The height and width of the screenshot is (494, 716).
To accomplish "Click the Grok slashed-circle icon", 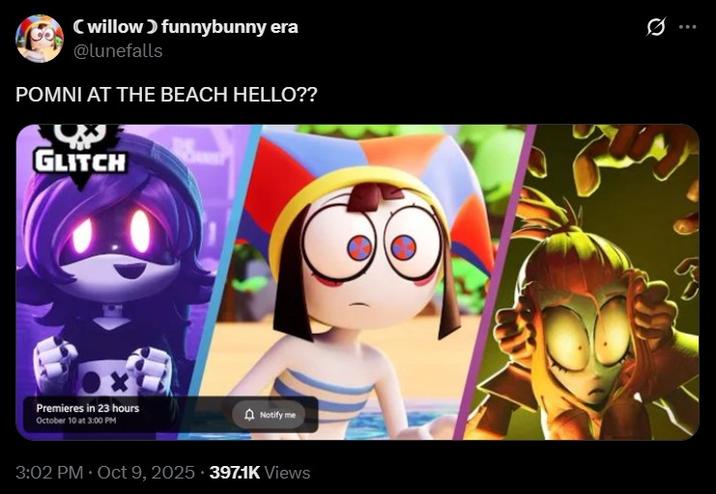I will tap(656, 27).
